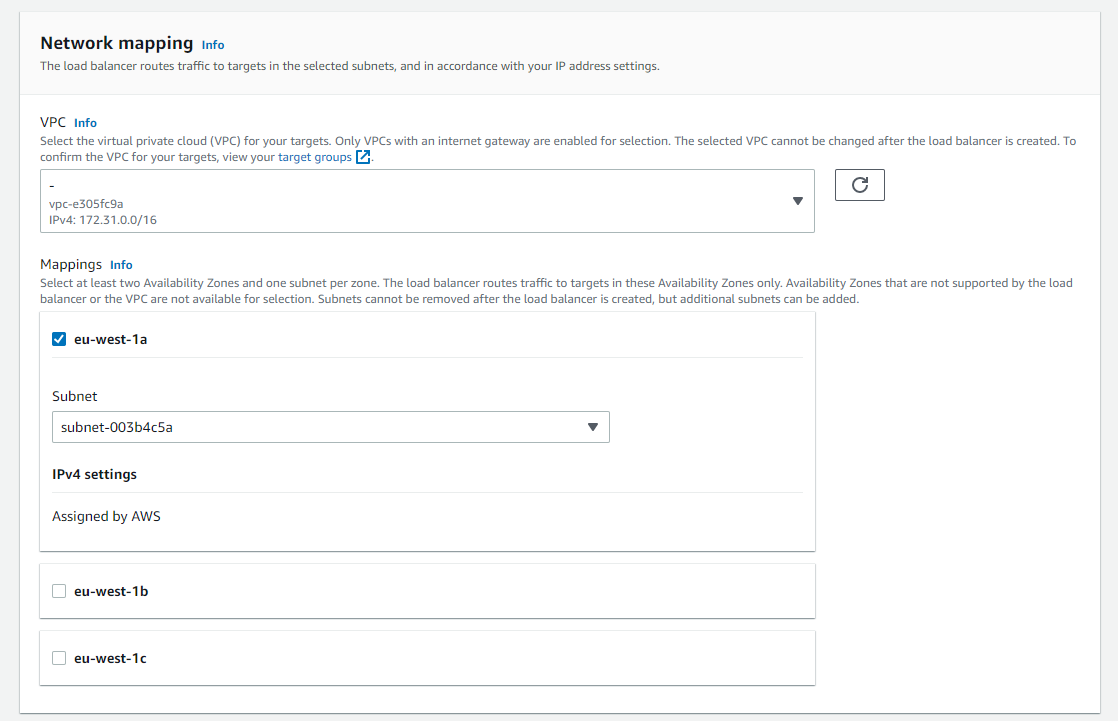This screenshot has height=721, width=1118.
Task: Click the Assigned by AWS text
Action: pos(106,517)
